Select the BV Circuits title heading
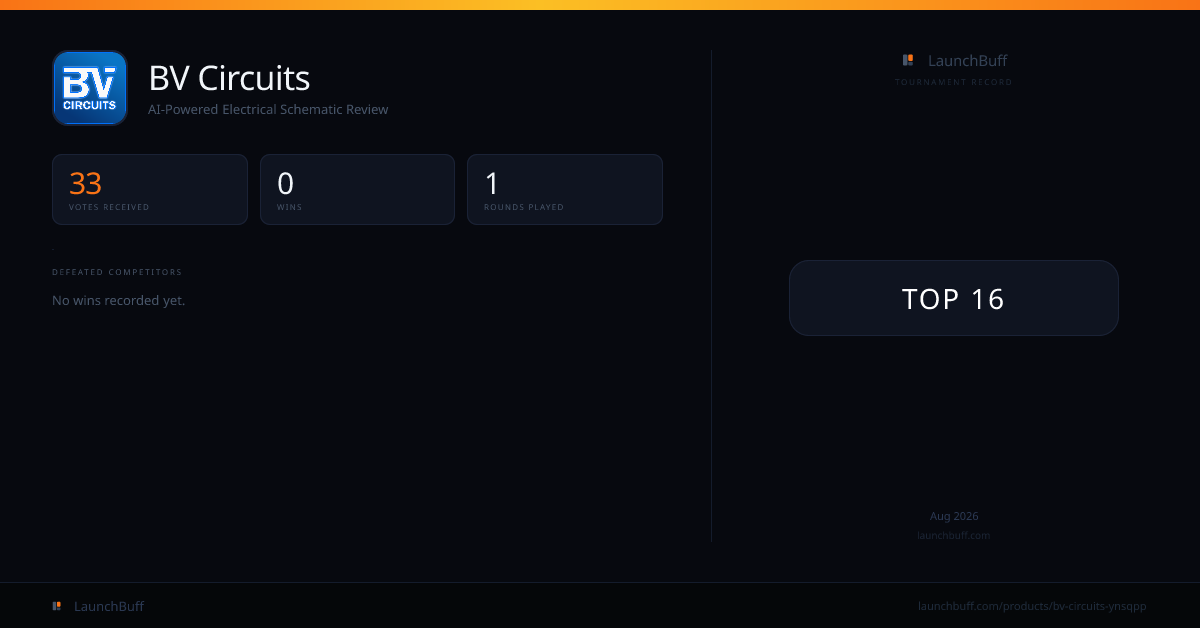This screenshot has height=628, width=1200. [x=229, y=77]
